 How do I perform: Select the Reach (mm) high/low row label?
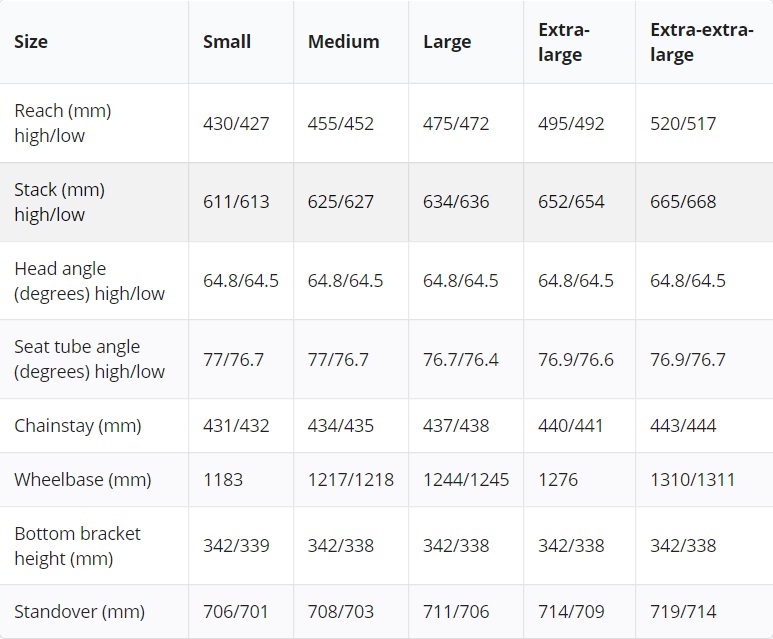point(62,123)
